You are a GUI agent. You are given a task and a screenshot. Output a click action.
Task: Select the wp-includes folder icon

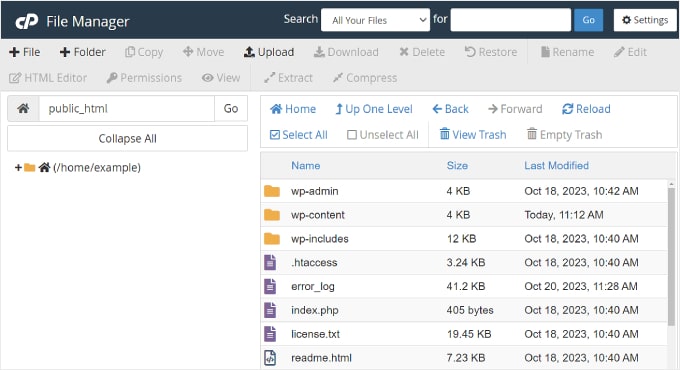271,239
